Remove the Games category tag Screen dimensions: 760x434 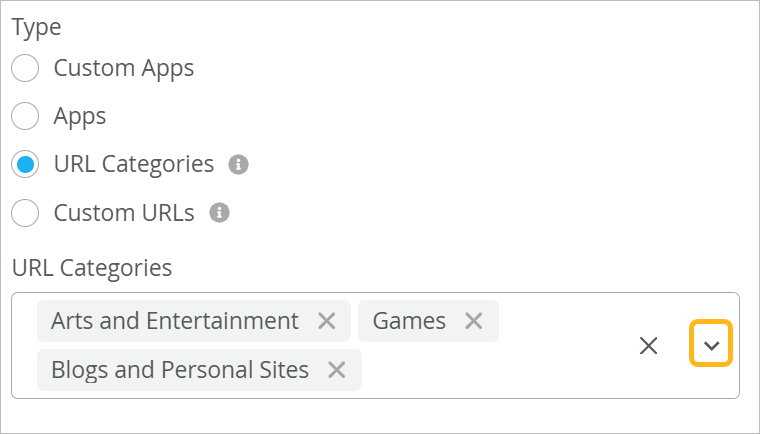[x=474, y=321]
